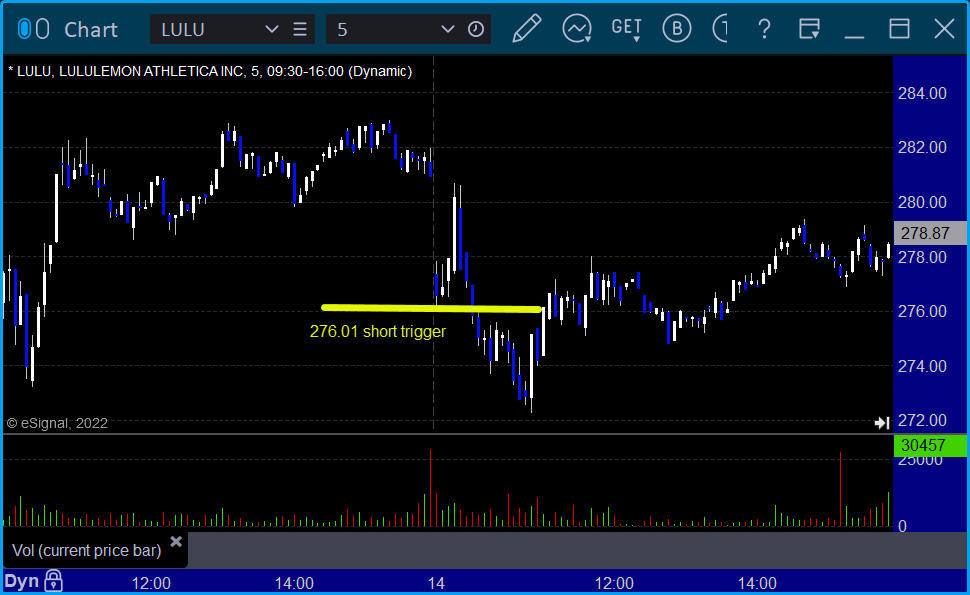Click the 280.00 price axis label
The image size is (970, 595).
922,202
